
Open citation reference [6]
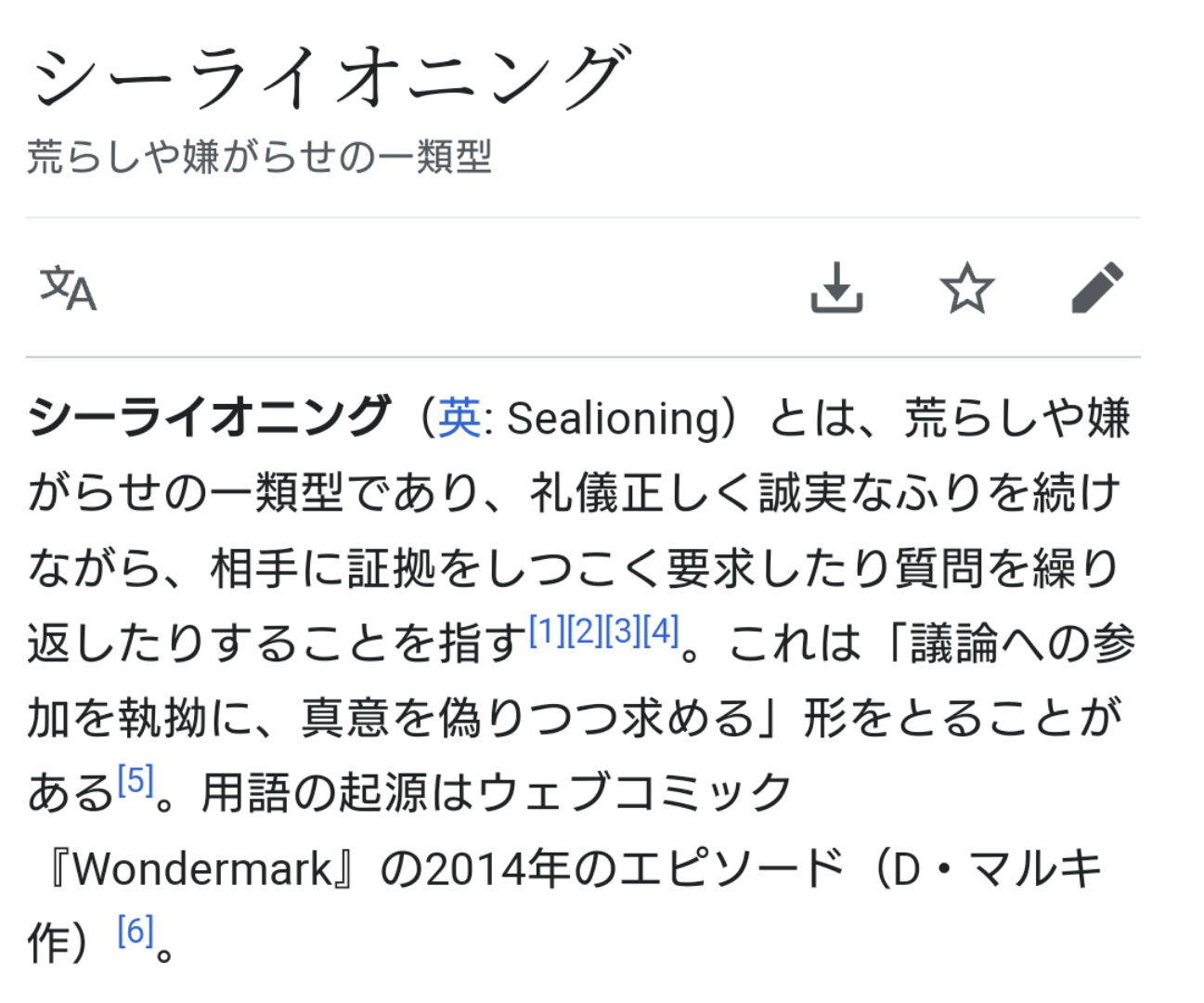(136, 931)
